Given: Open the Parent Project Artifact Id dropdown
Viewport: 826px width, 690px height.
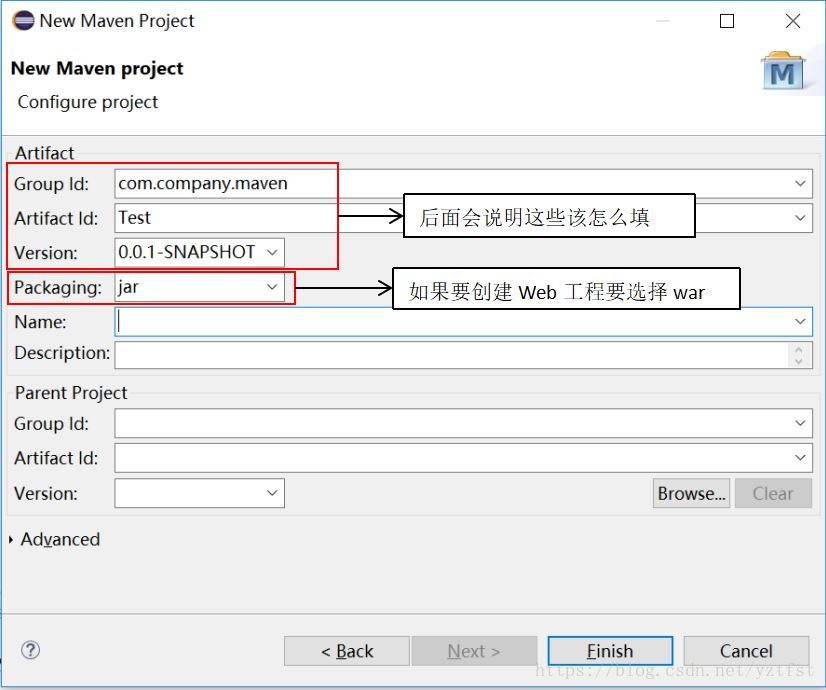Looking at the screenshot, I should pos(800,458).
